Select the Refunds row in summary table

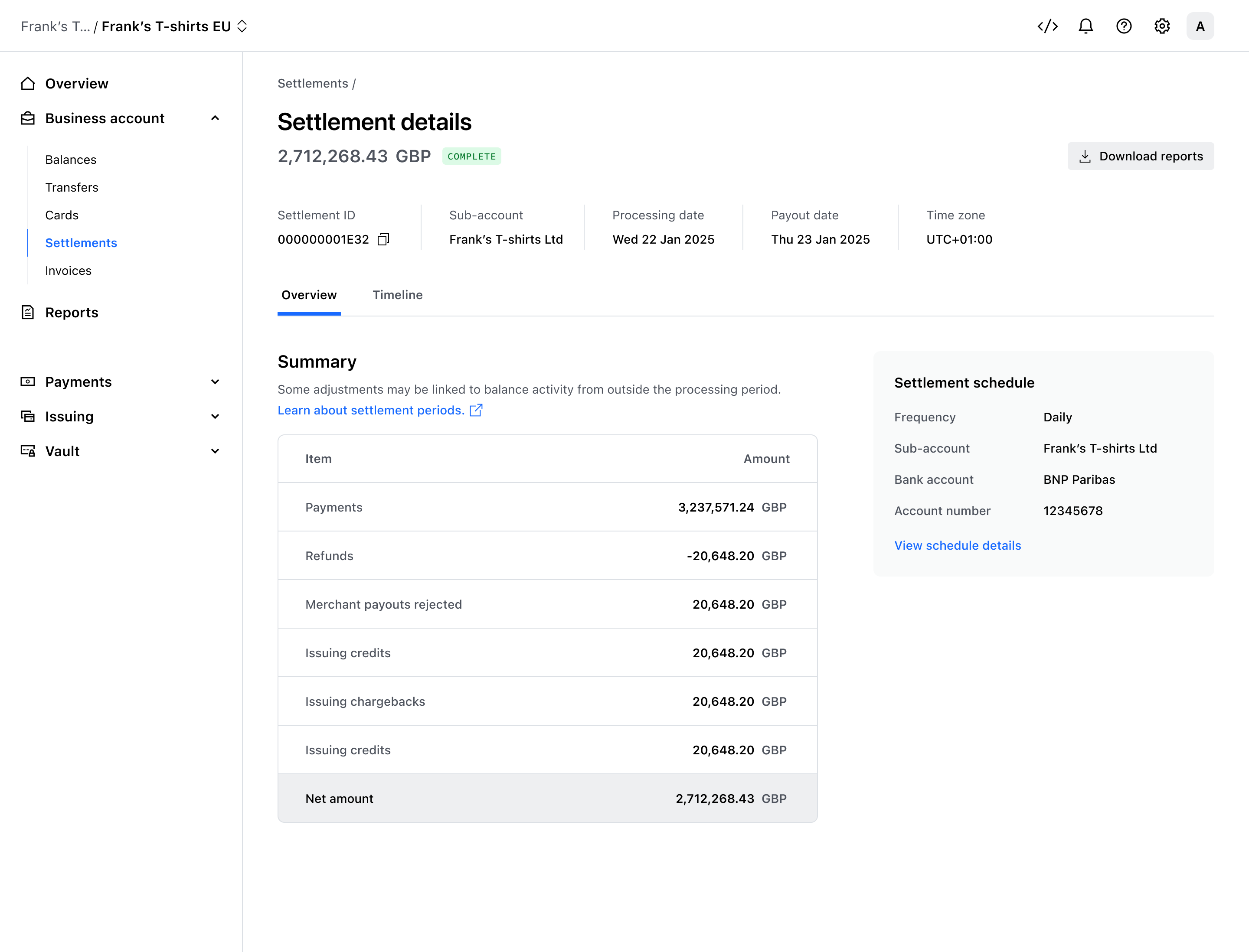547,555
